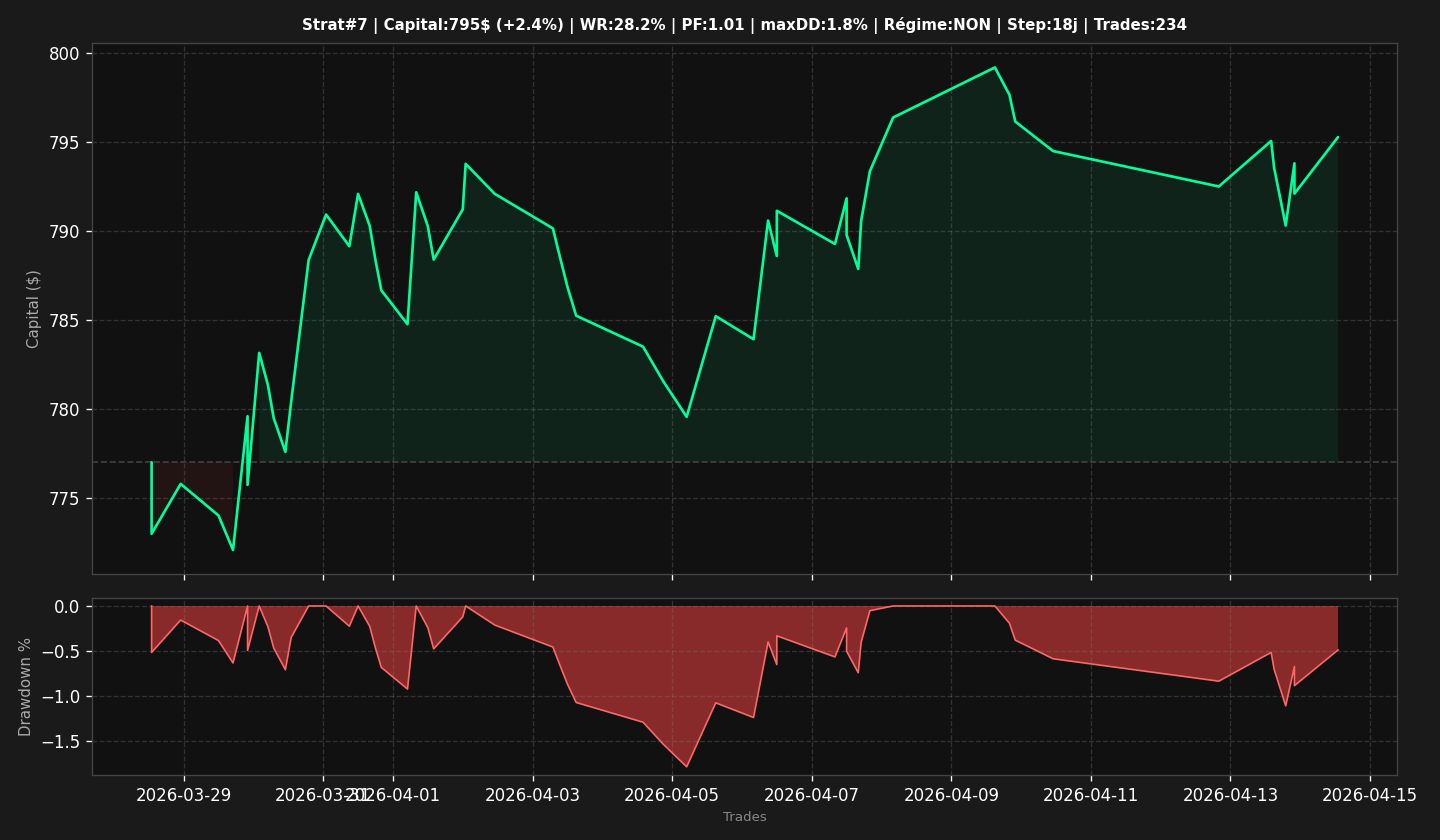The height and width of the screenshot is (840, 1440).
Task: Click the 775 capital axis tick
Action: click(63, 499)
